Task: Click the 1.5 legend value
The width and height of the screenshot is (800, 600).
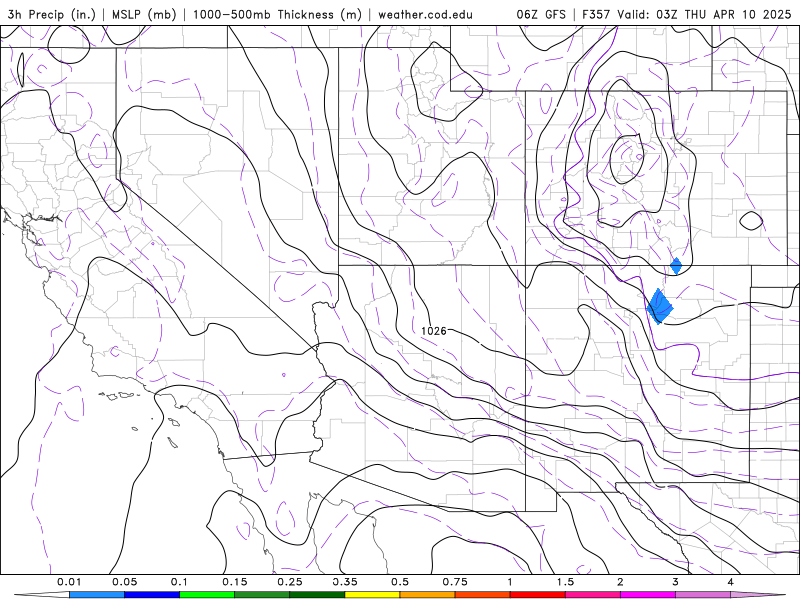Action: click(565, 582)
